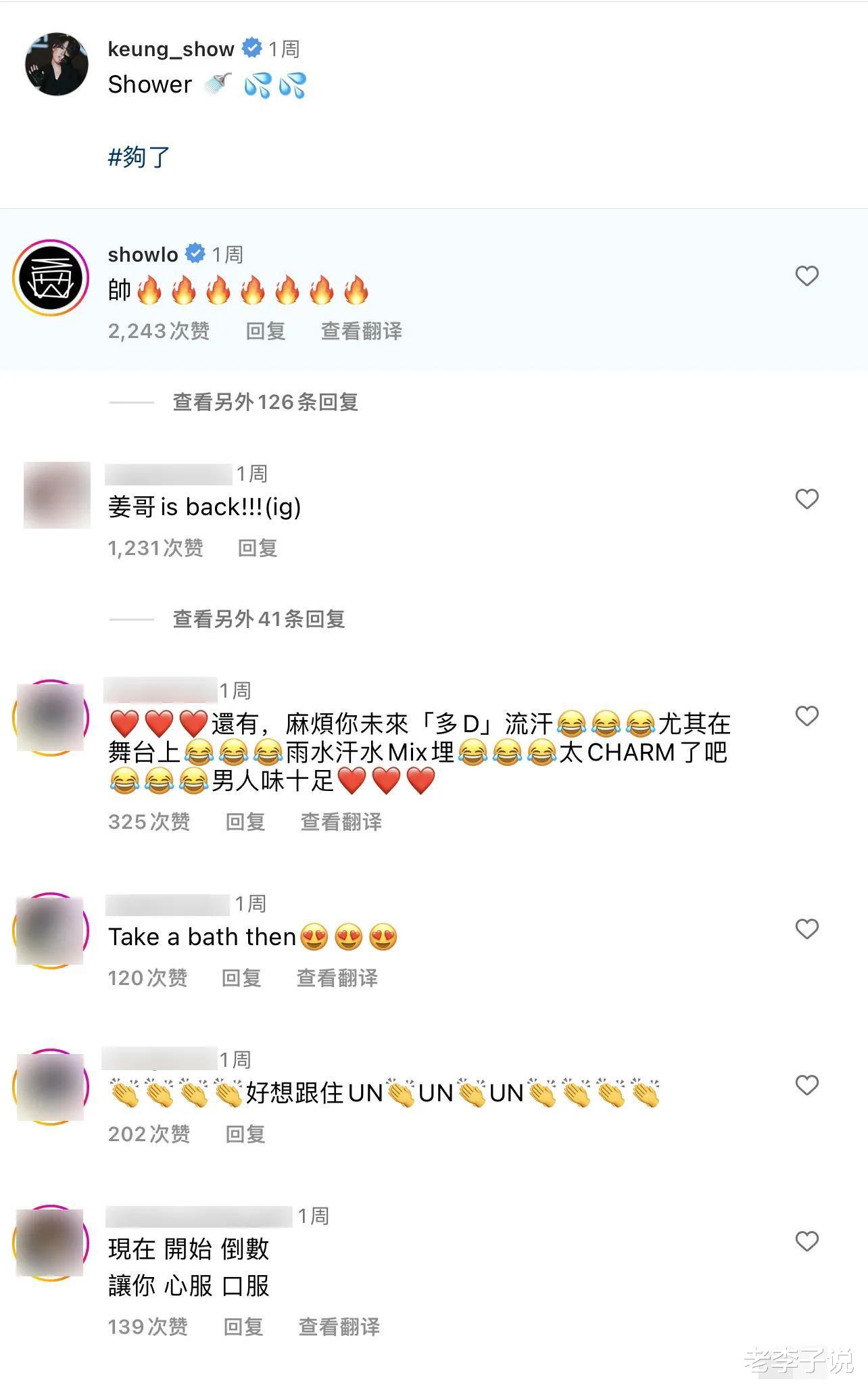868x1392 pixels.
Task: Expand 查看另外126条回复 replies
Action: pos(266,402)
